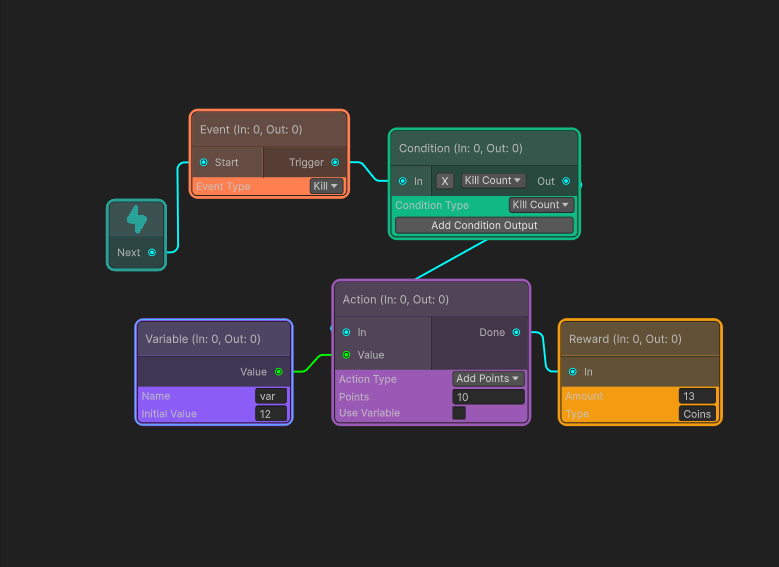Click the Condition node In port
Viewport: 779px width, 567px height.
click(403, 181)
